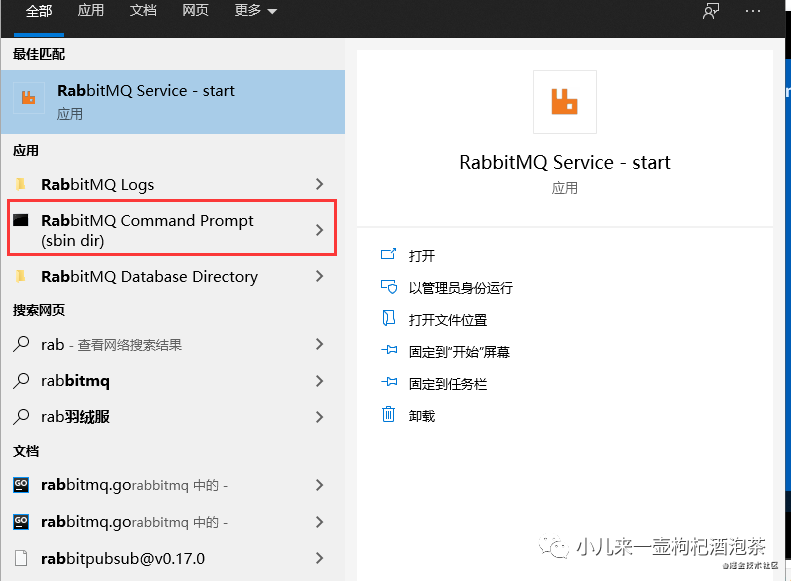Click the feedback icon in top bar

pos(711,11)
